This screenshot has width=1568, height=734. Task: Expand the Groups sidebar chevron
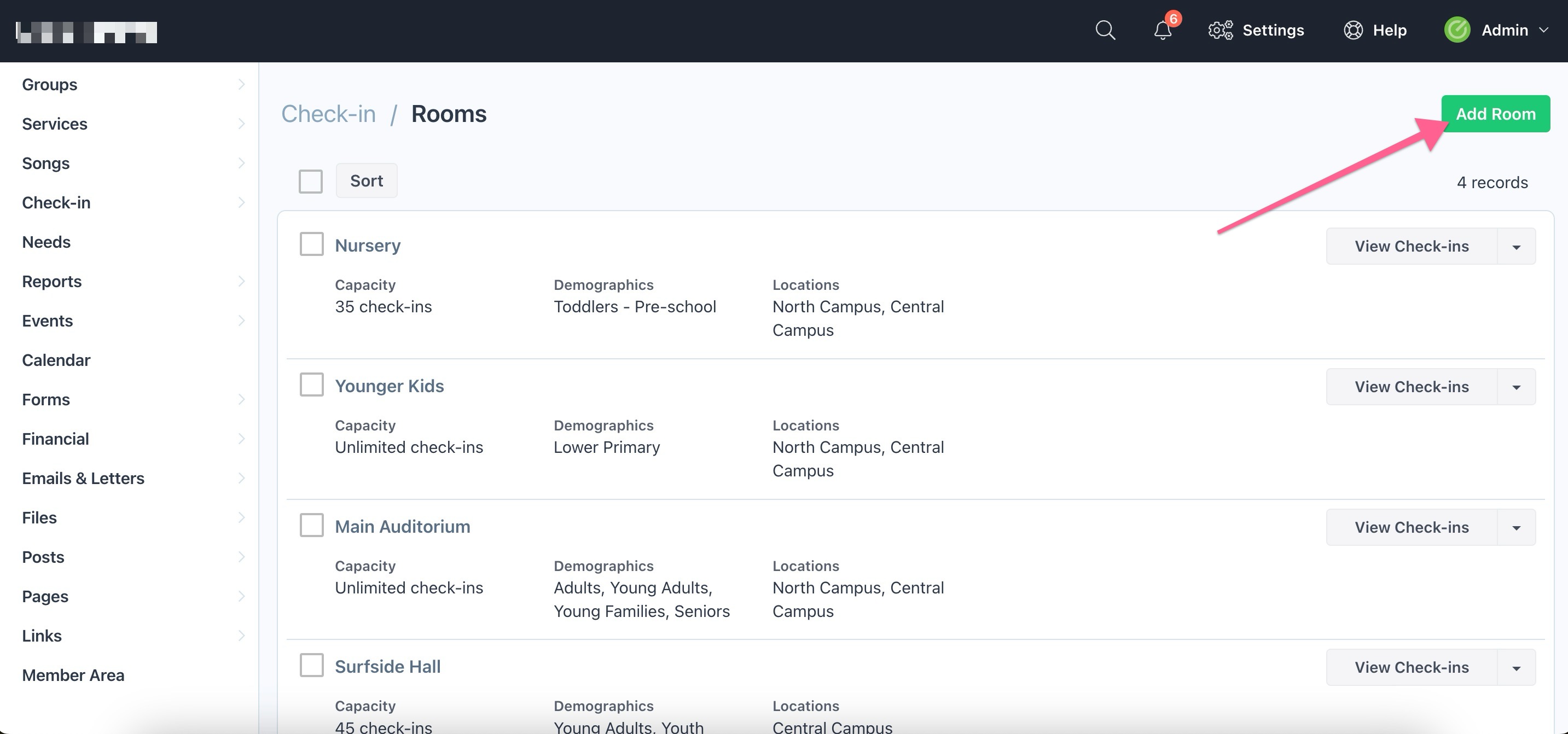pos(241,84)
